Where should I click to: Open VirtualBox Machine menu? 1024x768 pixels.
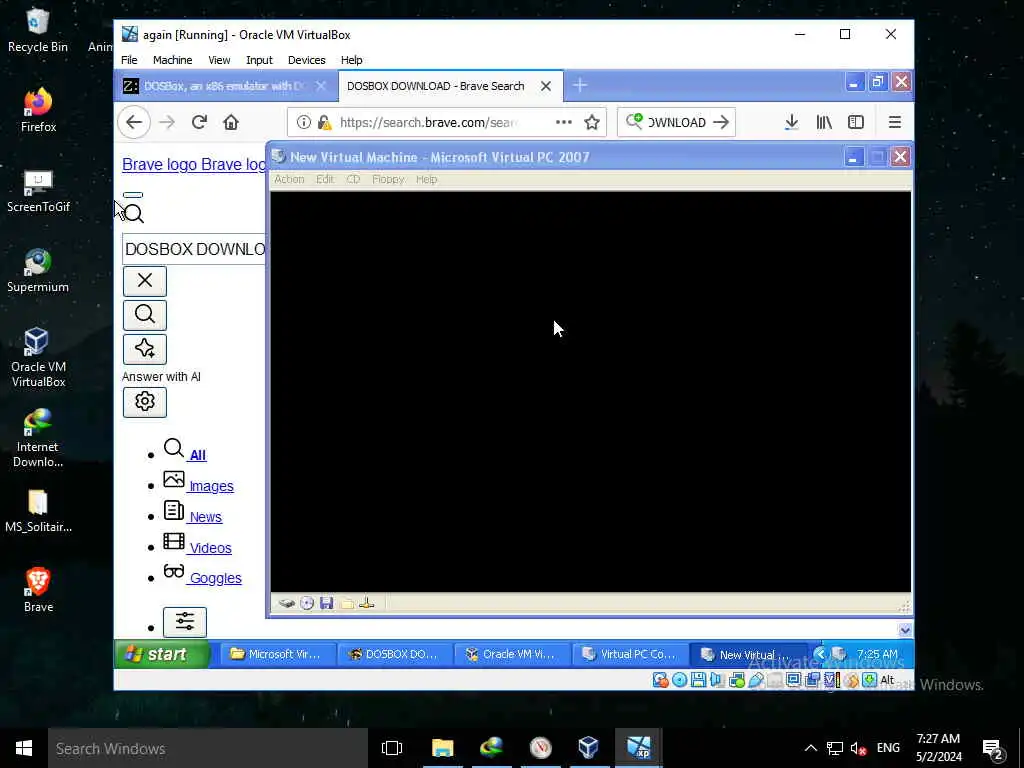pos(172,60)
